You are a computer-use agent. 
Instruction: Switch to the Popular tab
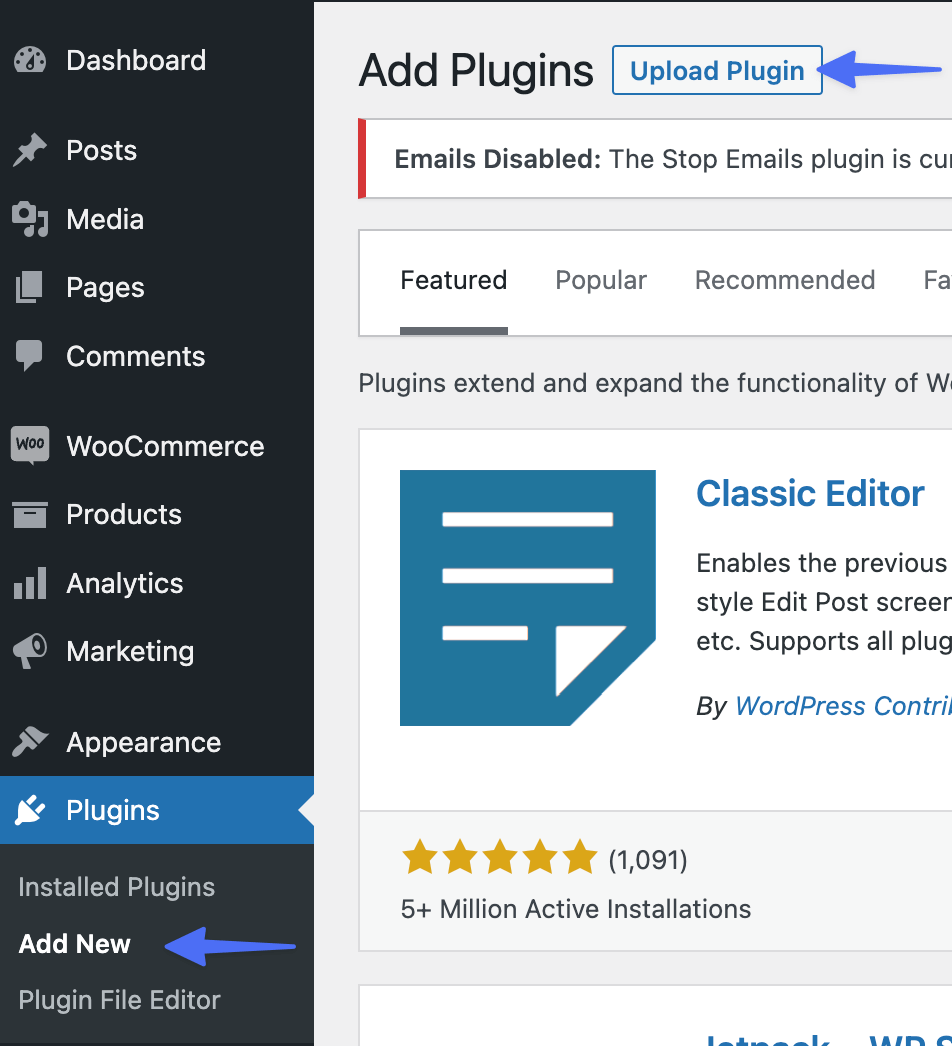(600, 280)
